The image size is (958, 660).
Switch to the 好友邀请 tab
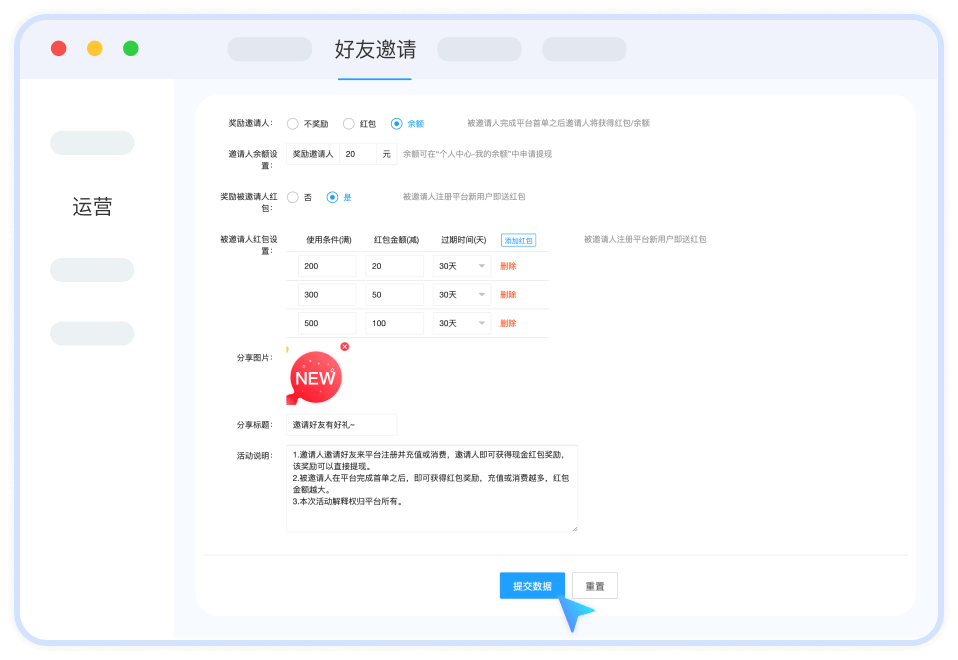click(x=375, y=50)
